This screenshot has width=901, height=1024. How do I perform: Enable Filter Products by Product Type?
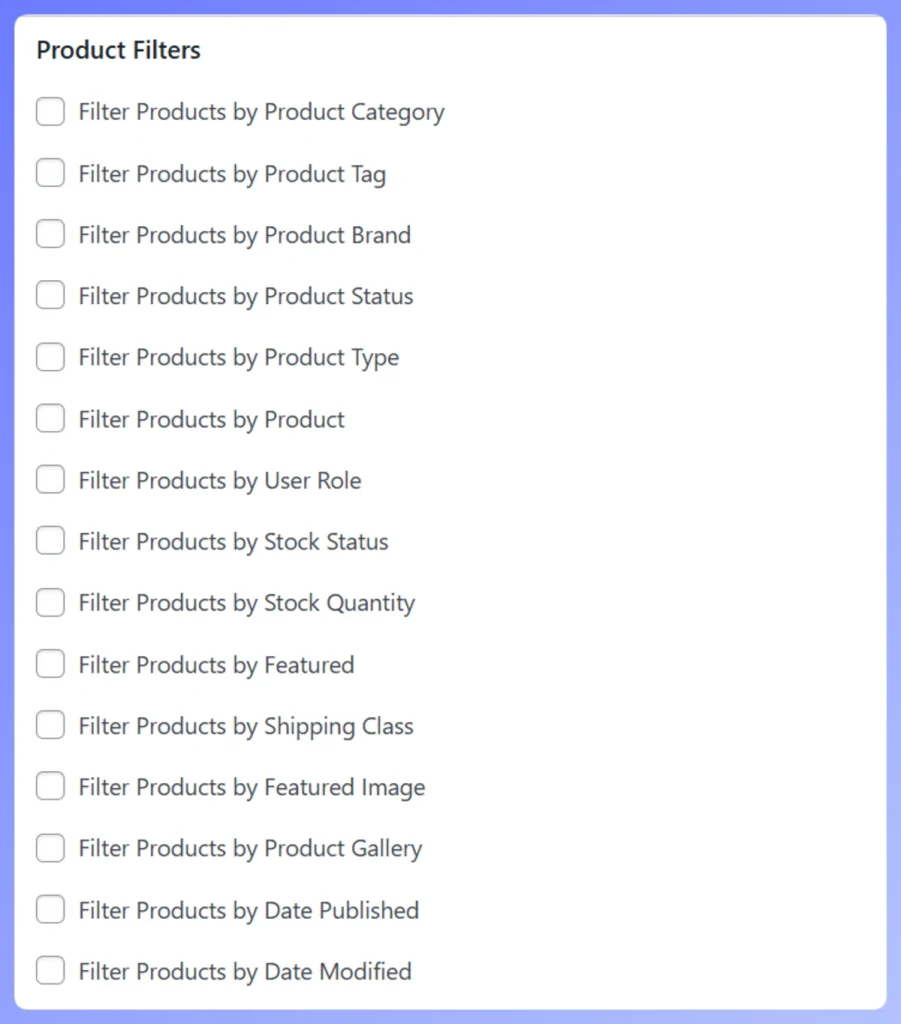click(50, 357)
